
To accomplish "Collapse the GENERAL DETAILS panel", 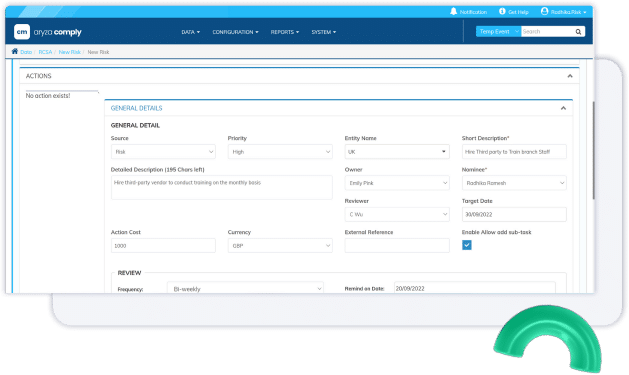I will [x=563, y=108].
